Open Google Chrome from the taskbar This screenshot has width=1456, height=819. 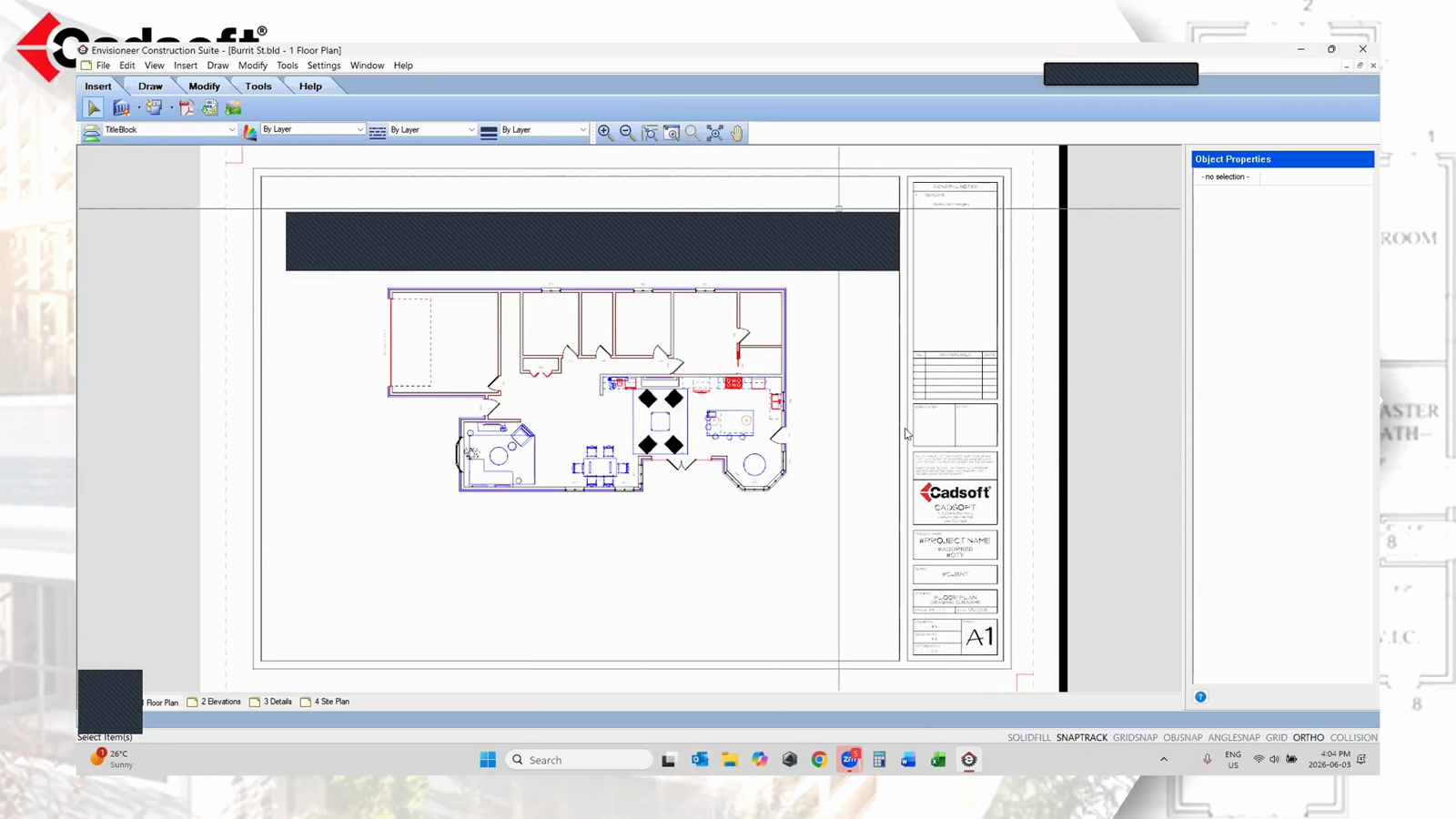pyautogui.click(x=819, y=760)
